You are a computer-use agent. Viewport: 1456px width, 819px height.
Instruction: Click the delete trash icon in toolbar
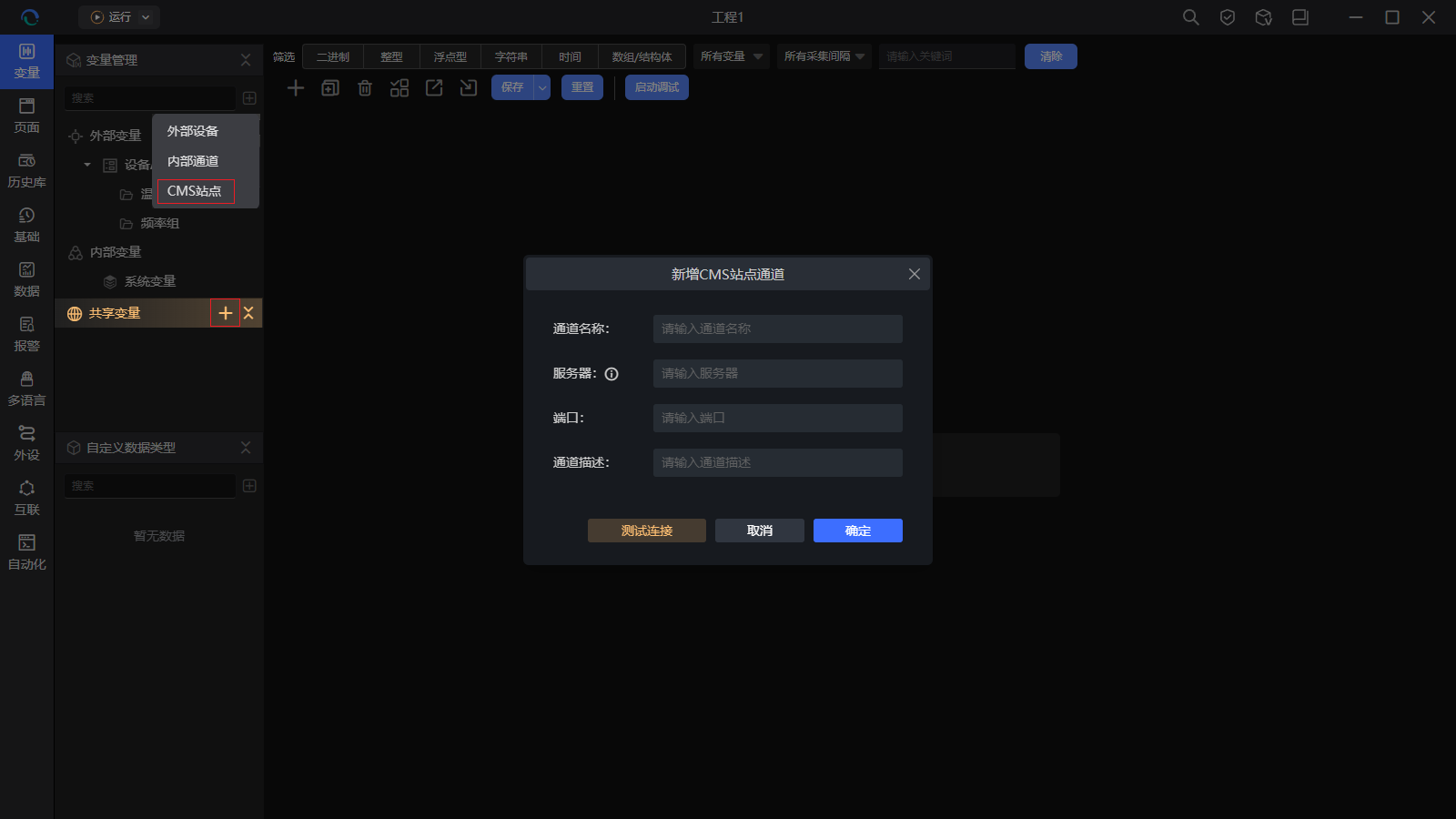[365, 87]
